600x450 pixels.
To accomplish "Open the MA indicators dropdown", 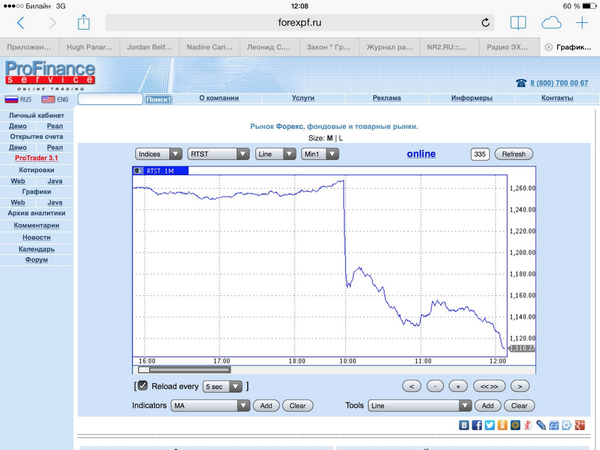I will 210,406.
